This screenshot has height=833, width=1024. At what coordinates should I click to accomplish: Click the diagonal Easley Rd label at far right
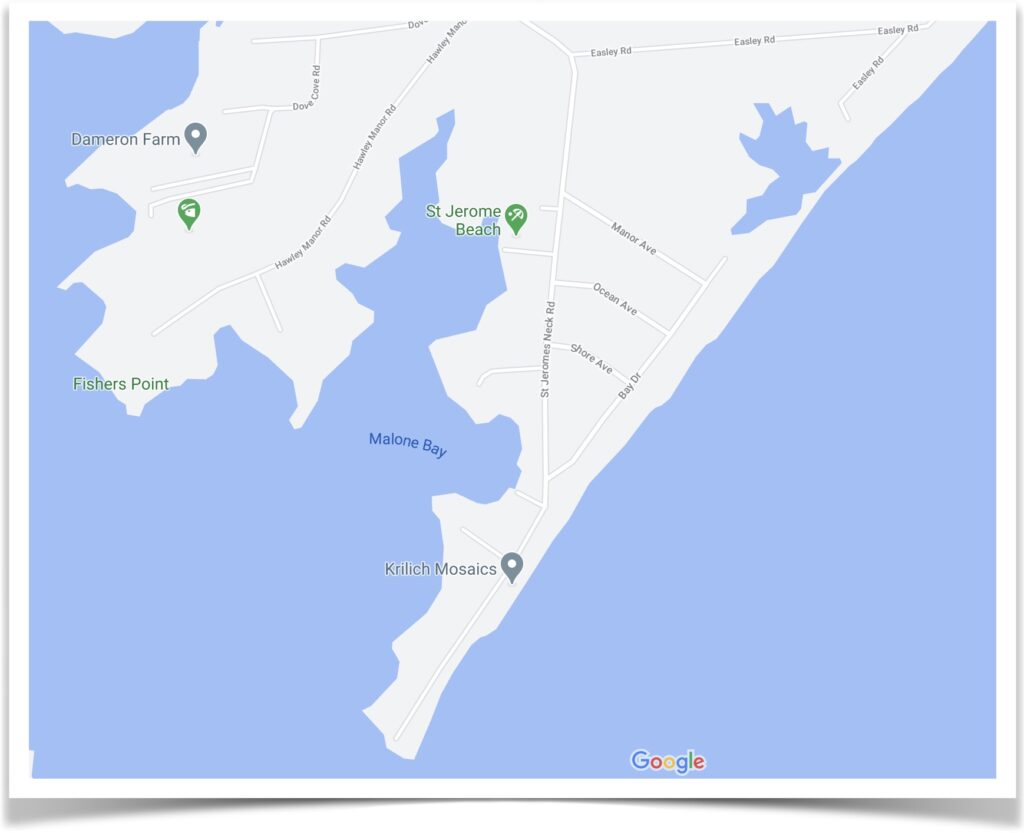[x=867, y=73]
